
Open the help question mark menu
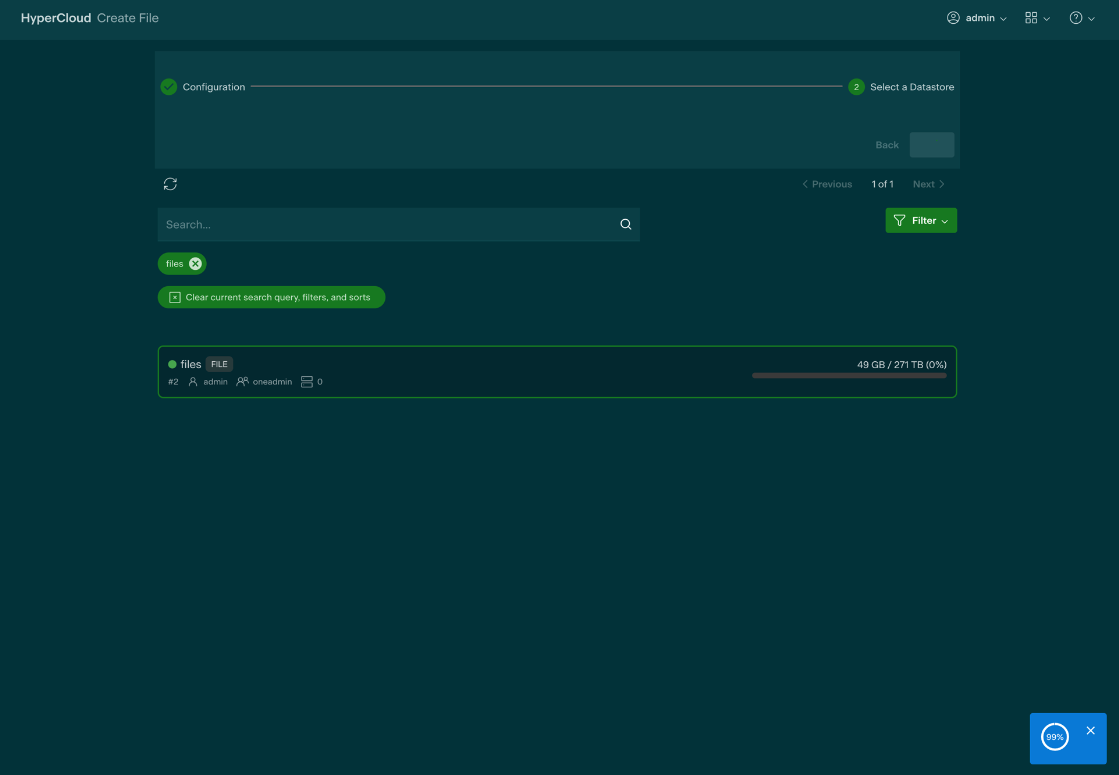pos(1081,18)
